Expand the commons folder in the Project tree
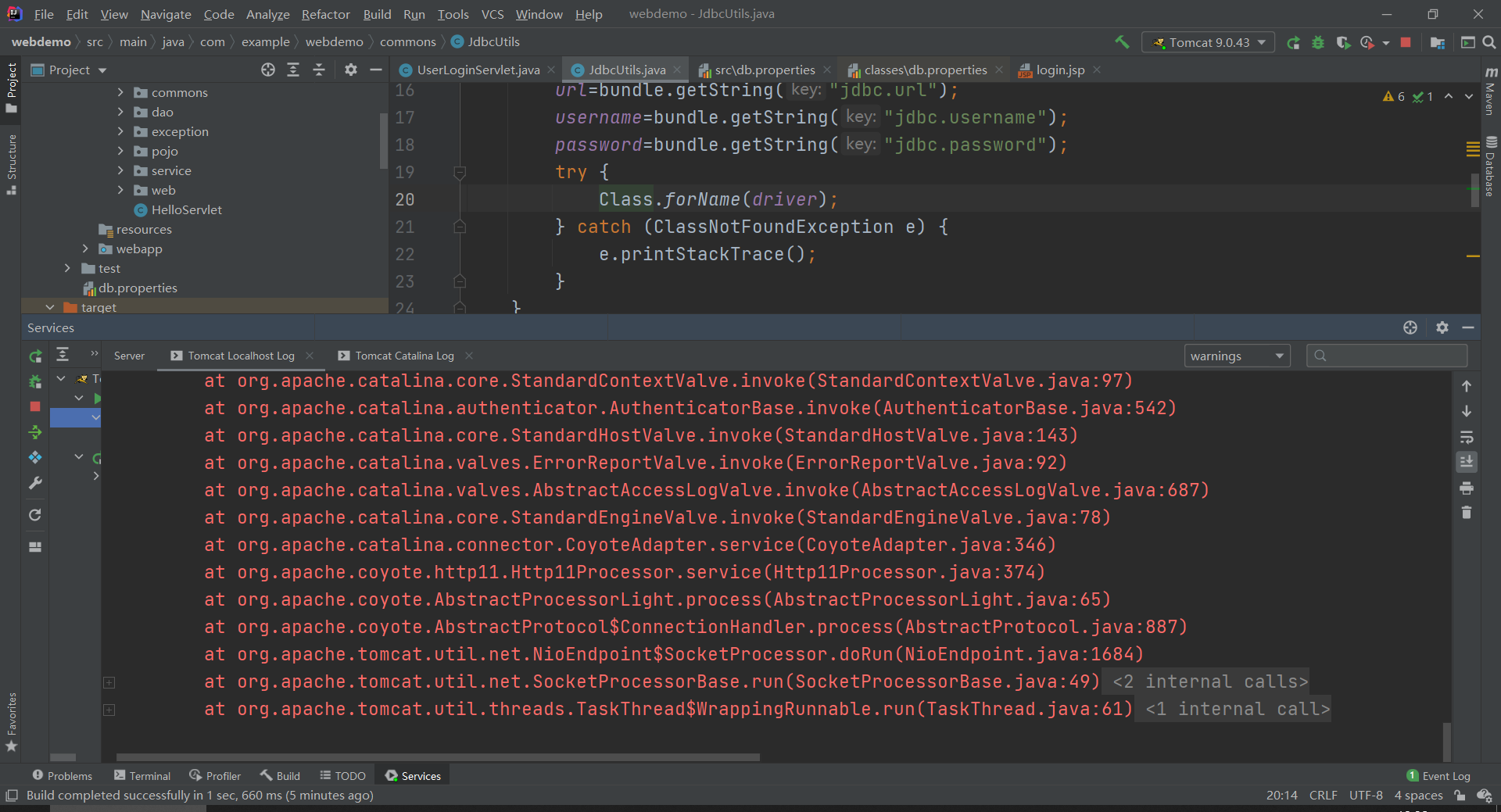 120,92
